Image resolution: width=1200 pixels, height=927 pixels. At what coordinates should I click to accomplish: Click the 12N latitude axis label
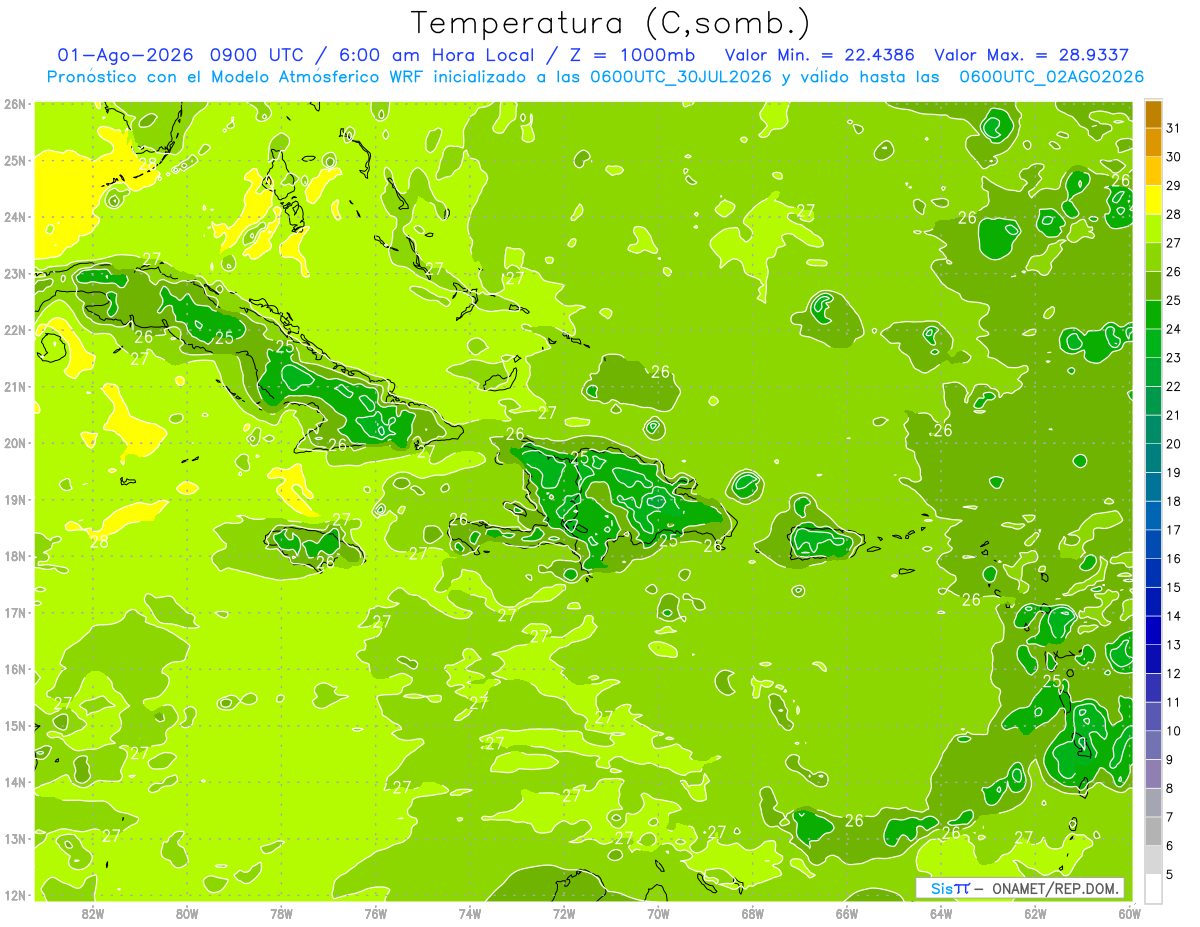(x=15, y=895)
